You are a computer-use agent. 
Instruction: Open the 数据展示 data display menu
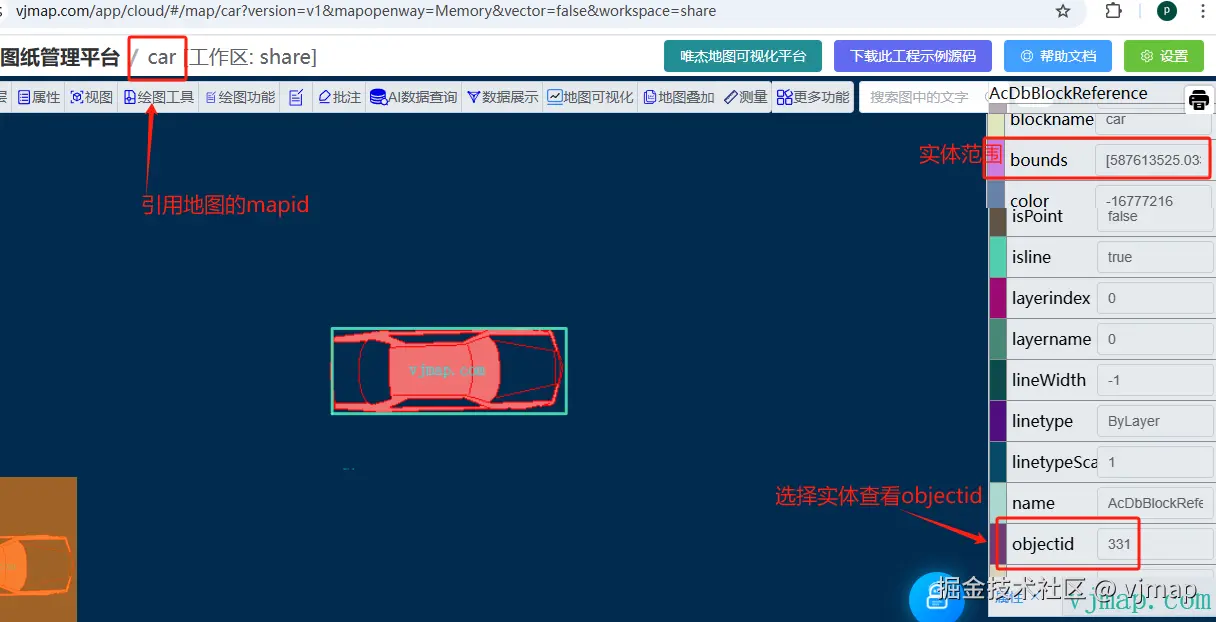[503, 97]
